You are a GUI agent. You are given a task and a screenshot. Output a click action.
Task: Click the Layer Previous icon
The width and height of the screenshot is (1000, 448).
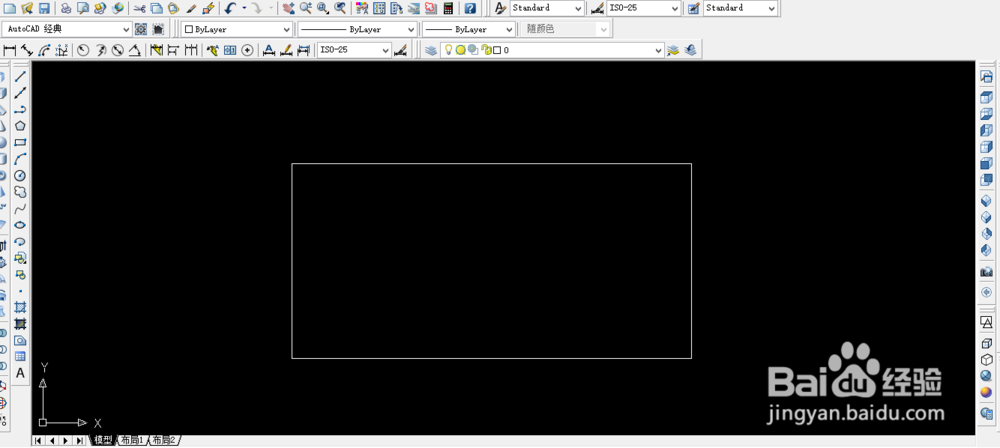689,50
